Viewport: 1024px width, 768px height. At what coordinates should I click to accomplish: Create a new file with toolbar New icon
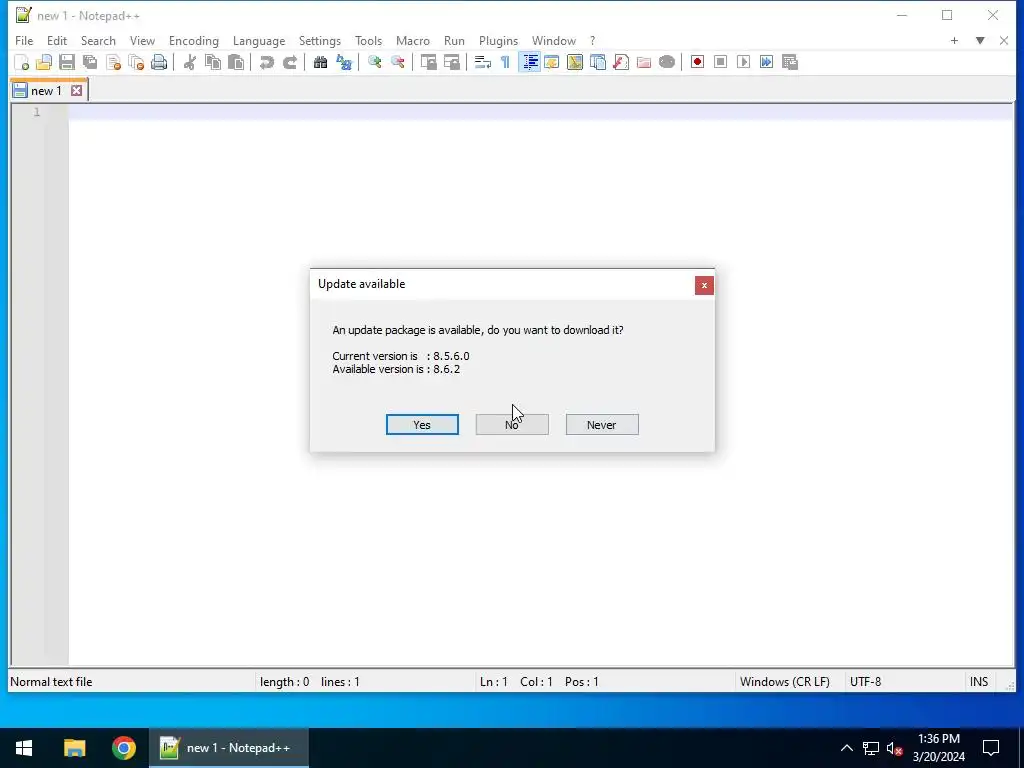pyautogui.click(x=22, y=62)
